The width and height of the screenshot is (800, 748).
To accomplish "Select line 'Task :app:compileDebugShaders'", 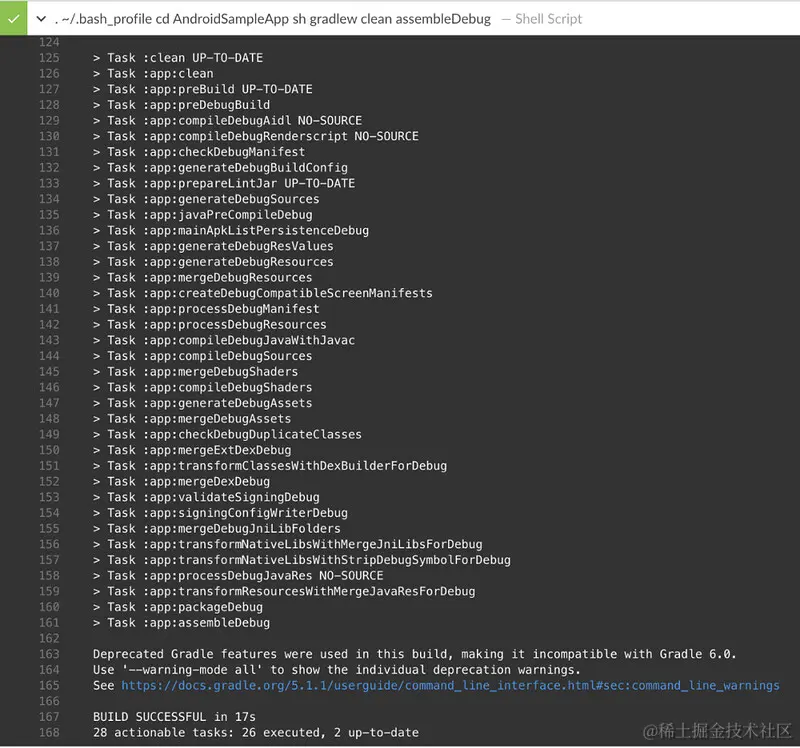I will [x=203, y=387].
